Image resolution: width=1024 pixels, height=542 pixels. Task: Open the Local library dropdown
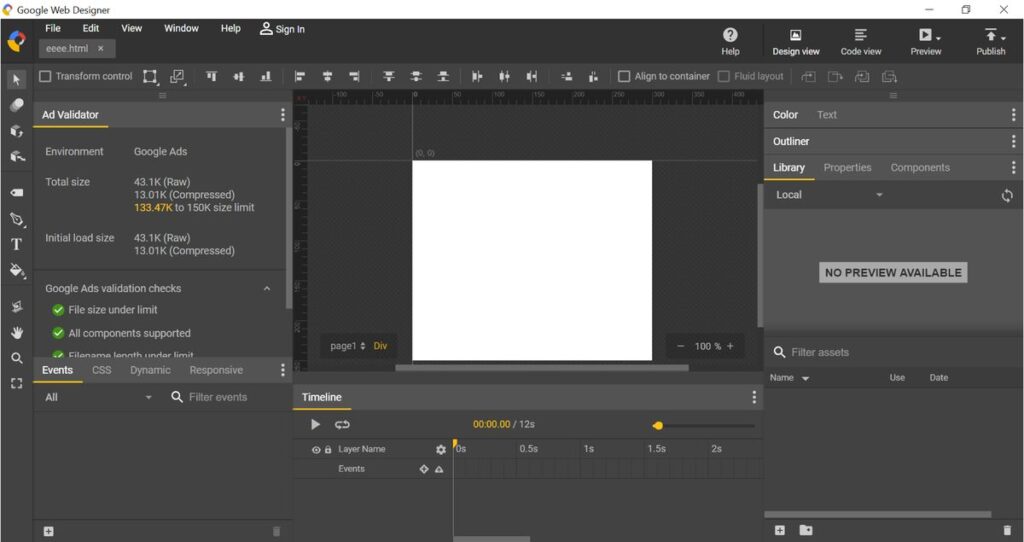(x=829, y=195)
